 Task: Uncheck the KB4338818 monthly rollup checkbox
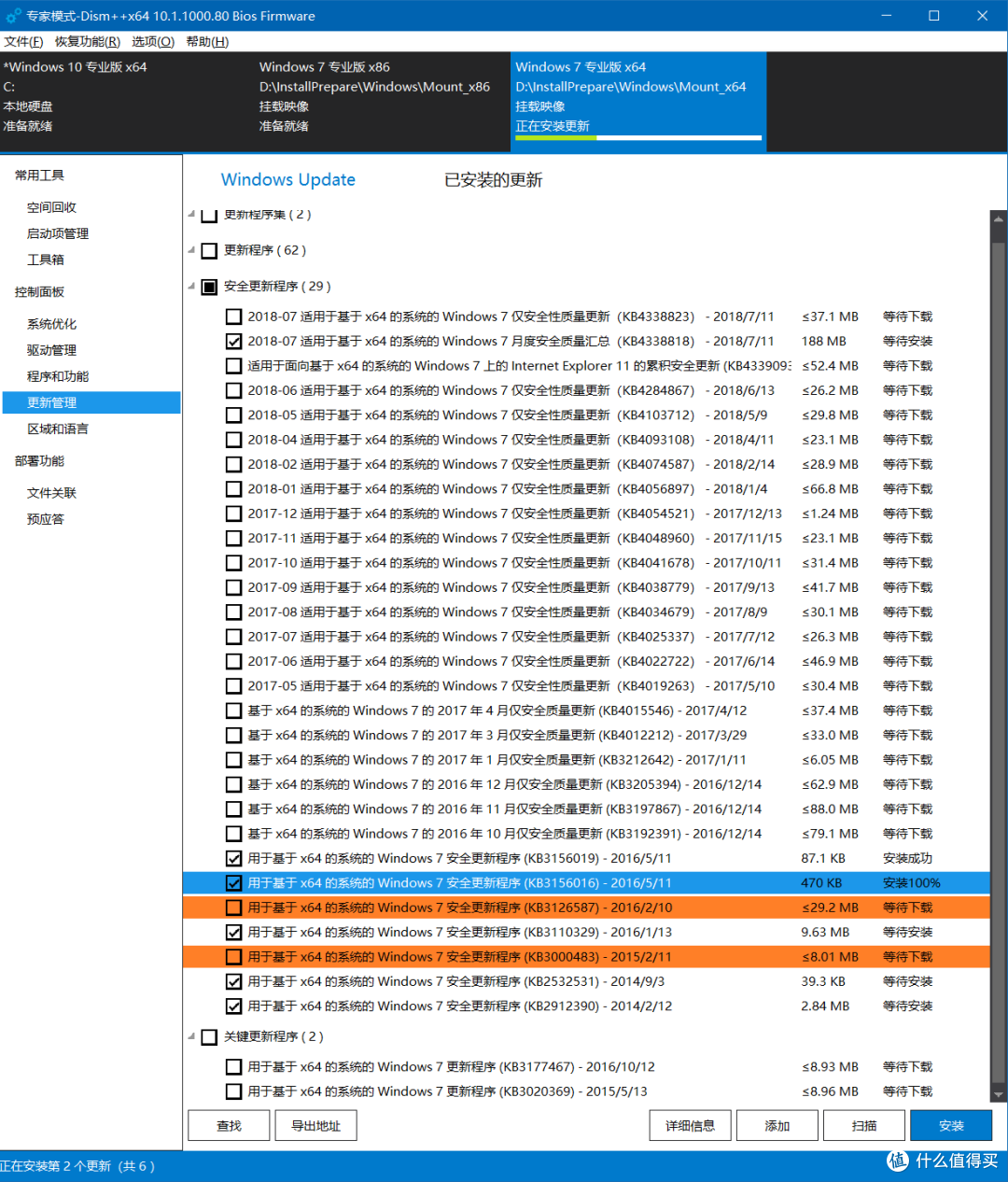[233, 342]
